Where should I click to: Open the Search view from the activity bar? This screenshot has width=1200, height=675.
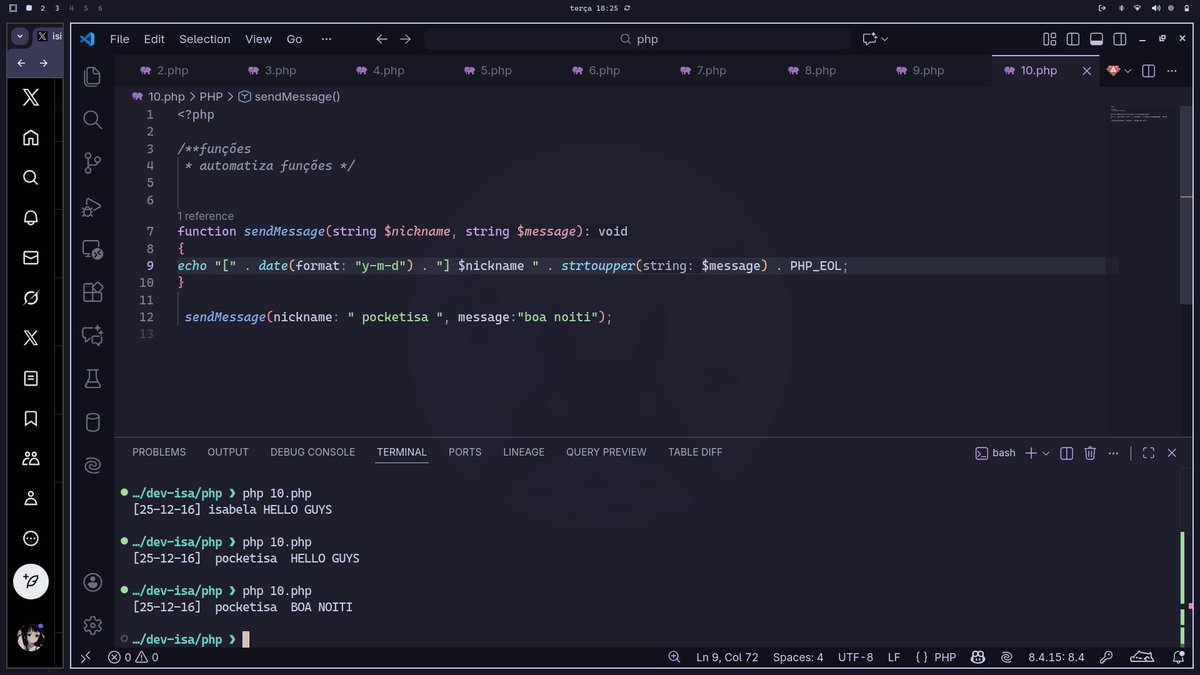click(92, 120)
